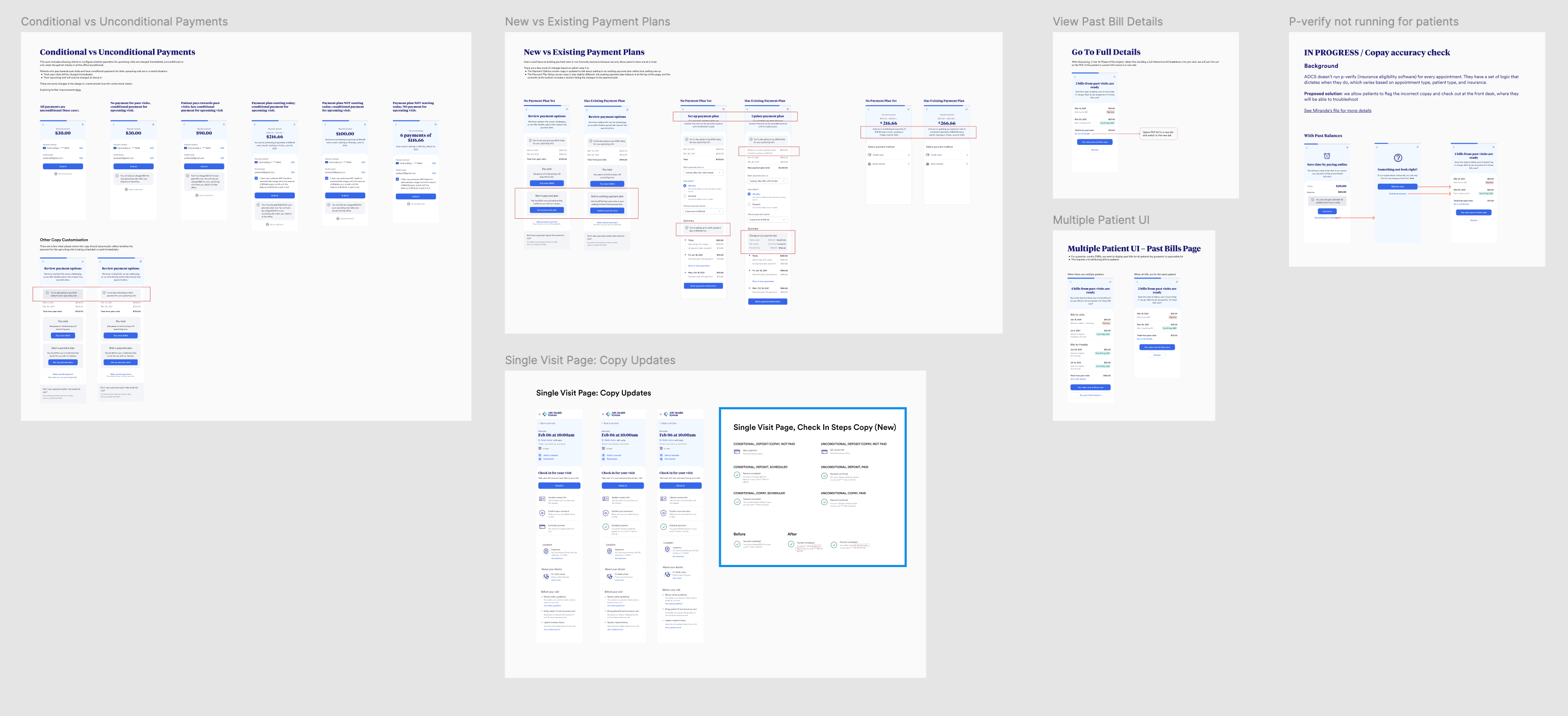Open the start date dropdown in Set up payment plan
This screenshot has width=1568, height=716.
click(703, 173)
